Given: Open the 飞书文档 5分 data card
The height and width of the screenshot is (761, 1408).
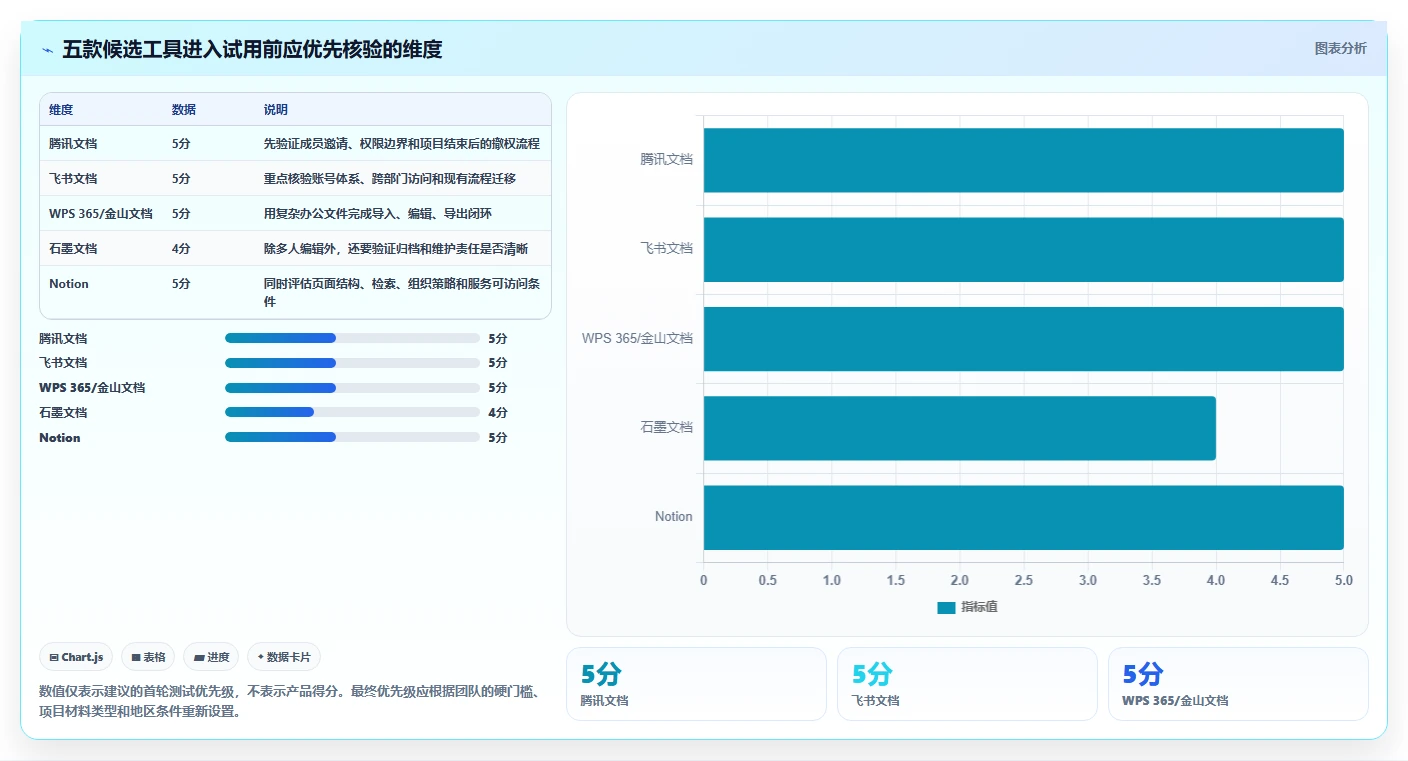Looking at the screenshot, I should pyautogui.click(x=967, y=684).
